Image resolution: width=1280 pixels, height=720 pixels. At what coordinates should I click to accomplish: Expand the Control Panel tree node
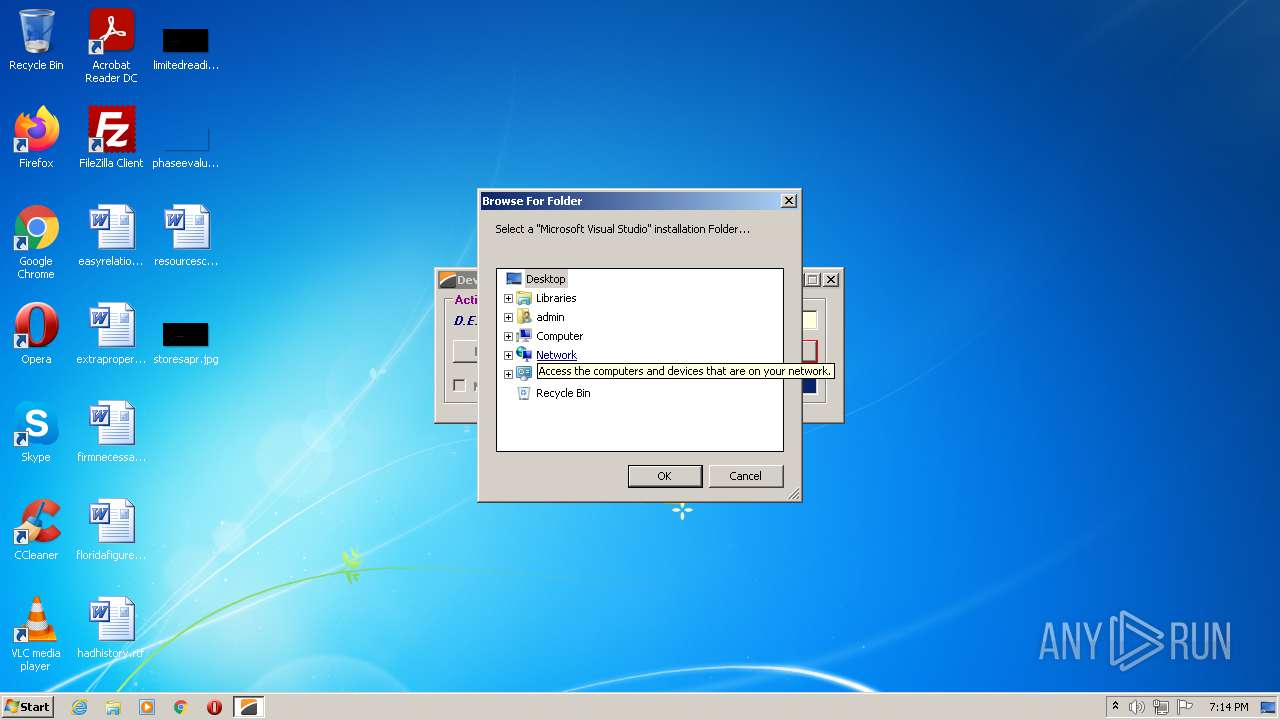click(508, 374)
